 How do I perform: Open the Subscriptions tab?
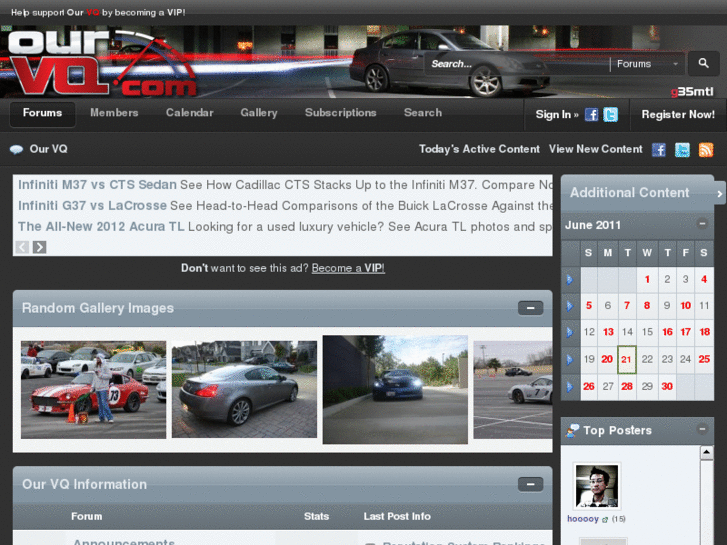coord(340,113)
